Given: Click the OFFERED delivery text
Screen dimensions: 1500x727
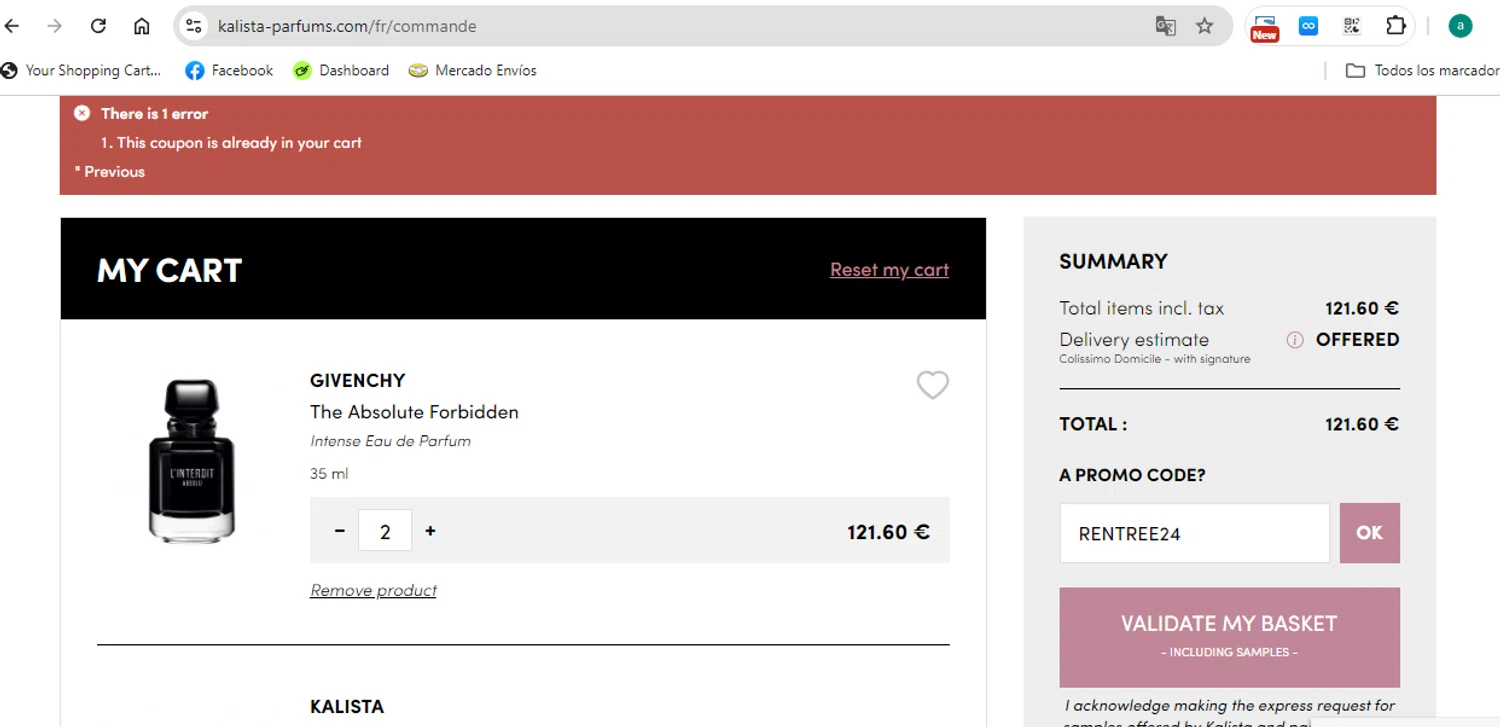Looking at the screenshot, I should coord(1357,339).
